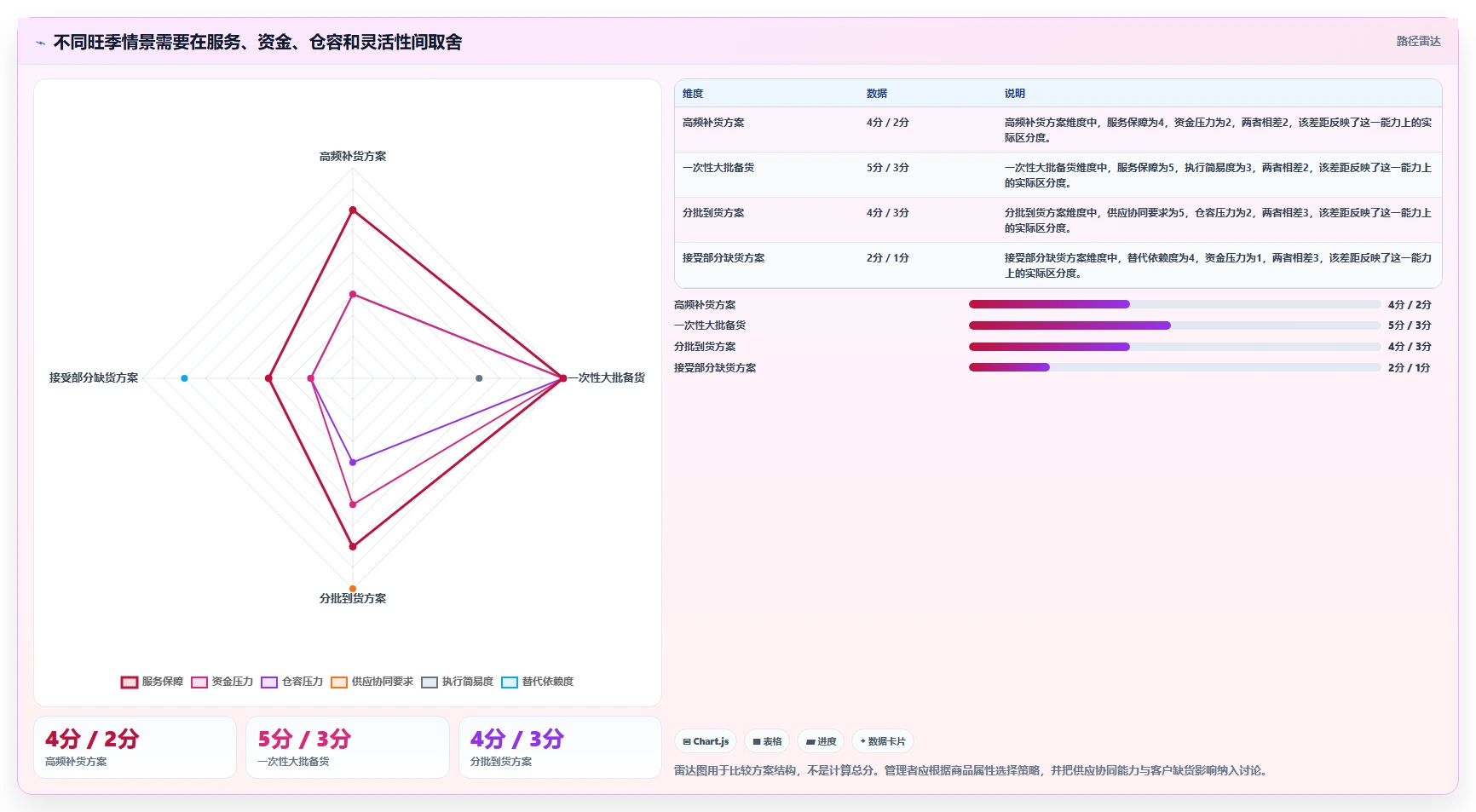Click the footer note starting 雷达图用于比较方案结构
Image resolution: width=1476 pixels, height=812 pixels.
pyautogui.click(x=972, y=771)
